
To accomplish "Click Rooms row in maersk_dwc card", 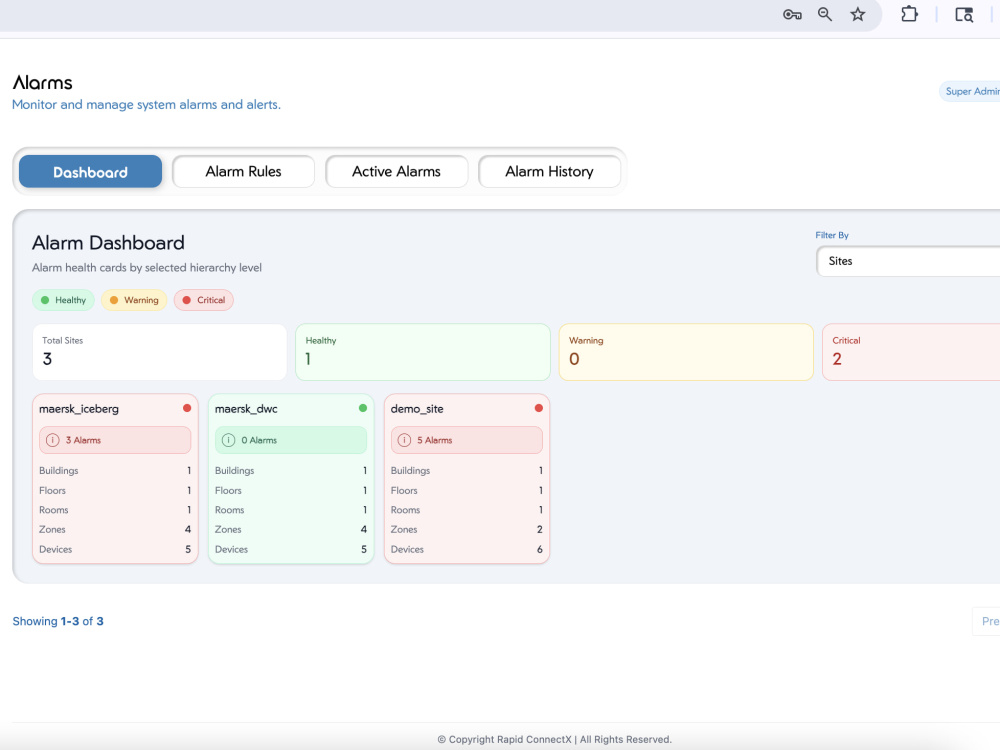I will tap(291, 510).
